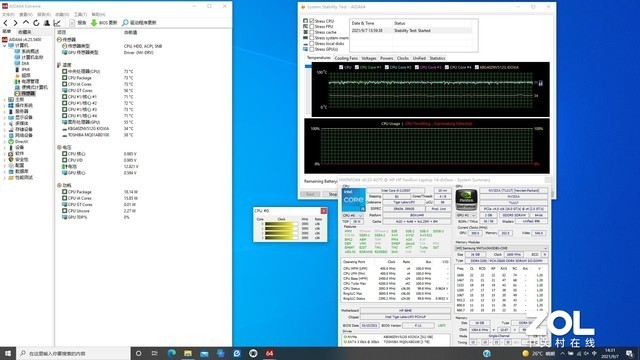
Task: Click the report page icon in toolbar
Action: [x=72, y=23]
